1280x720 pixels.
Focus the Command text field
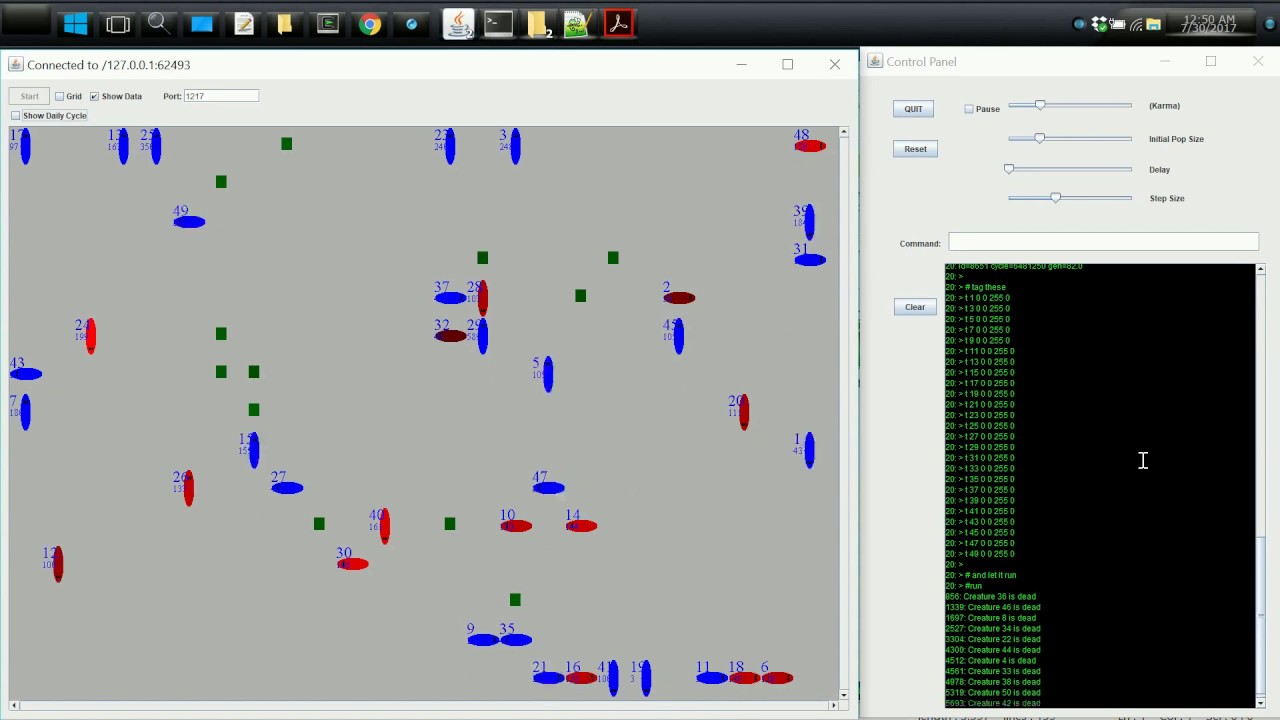coord(1103,242)
